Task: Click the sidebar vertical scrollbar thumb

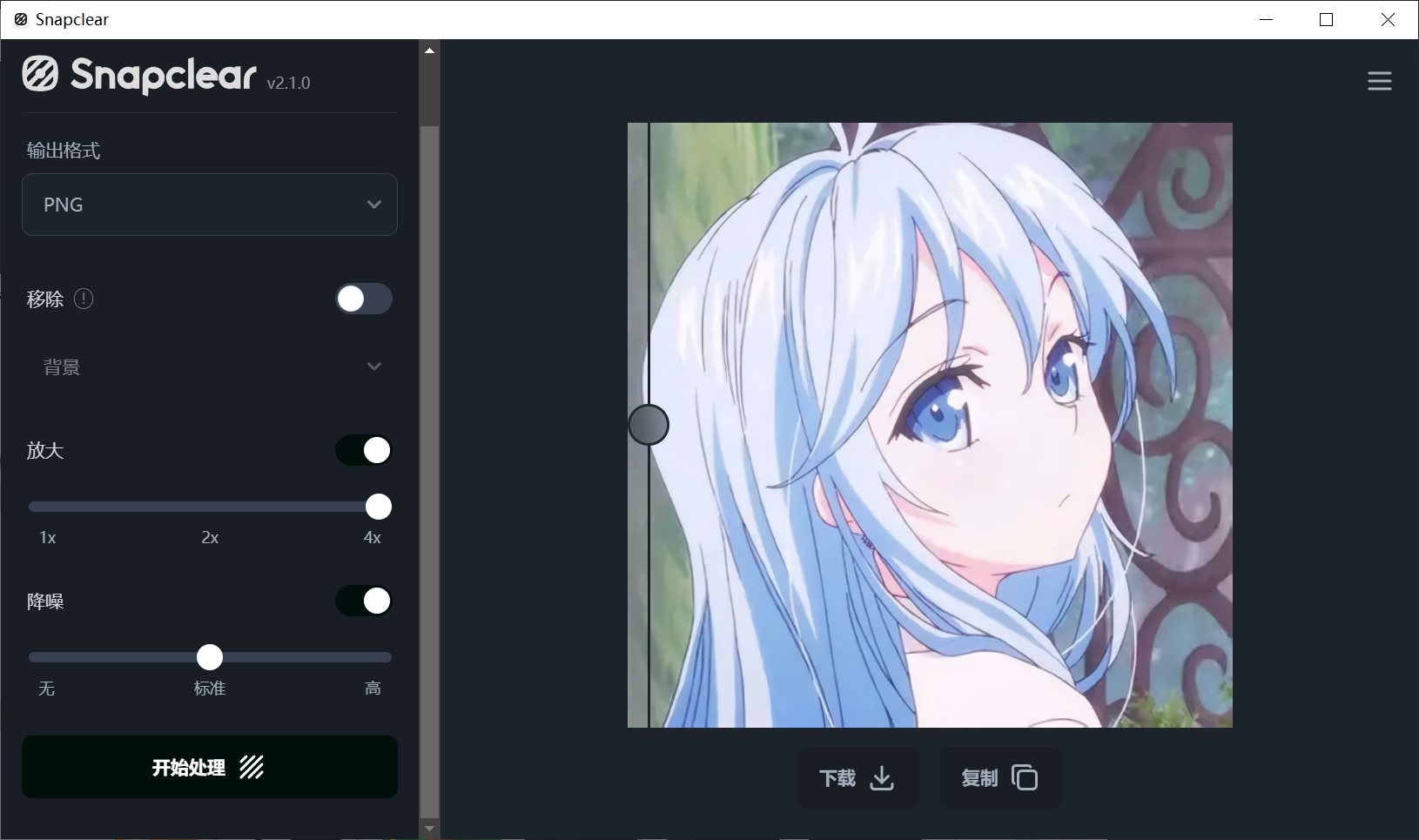Action: pos(429,470)
